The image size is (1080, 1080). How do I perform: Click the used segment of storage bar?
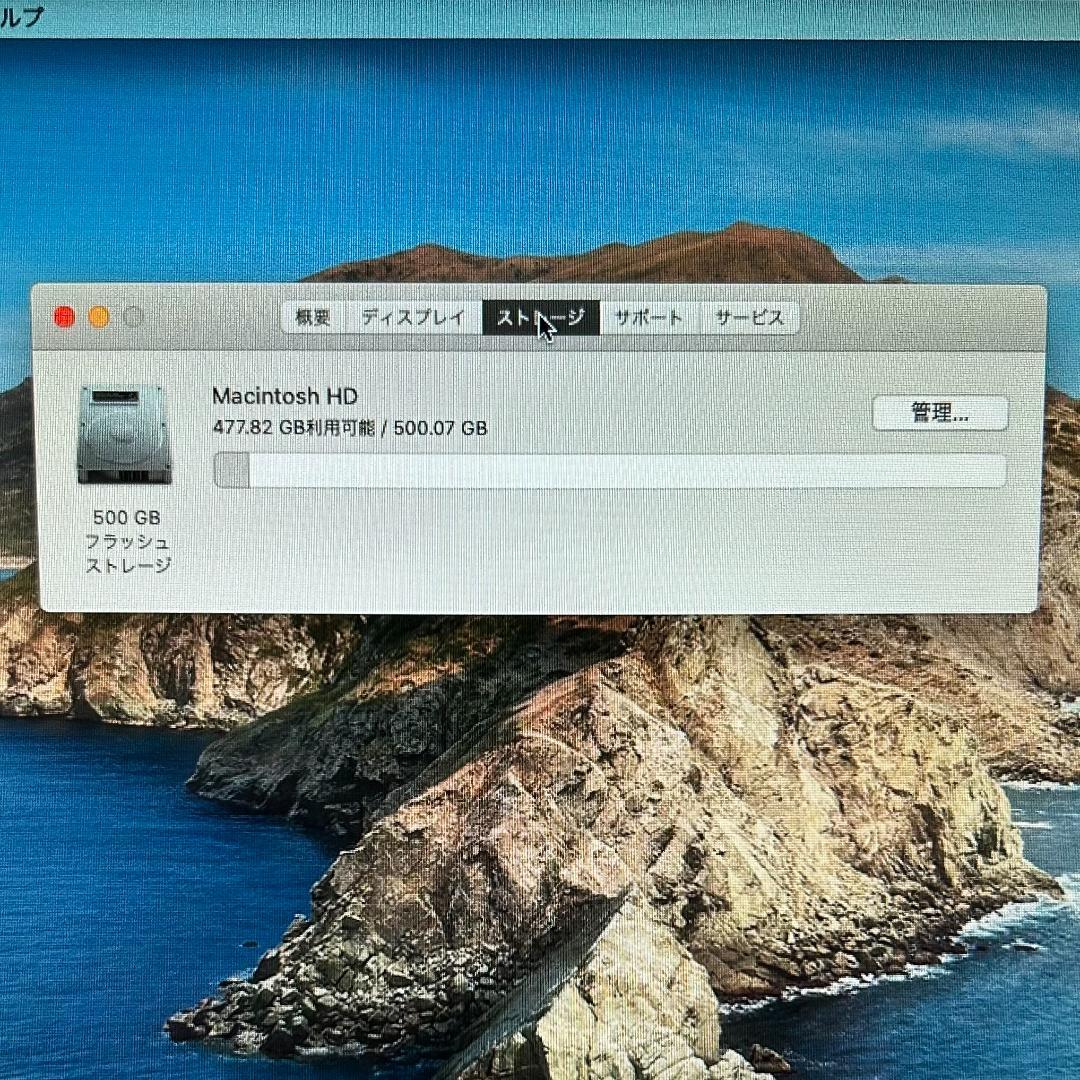click(x=232, y=470)
